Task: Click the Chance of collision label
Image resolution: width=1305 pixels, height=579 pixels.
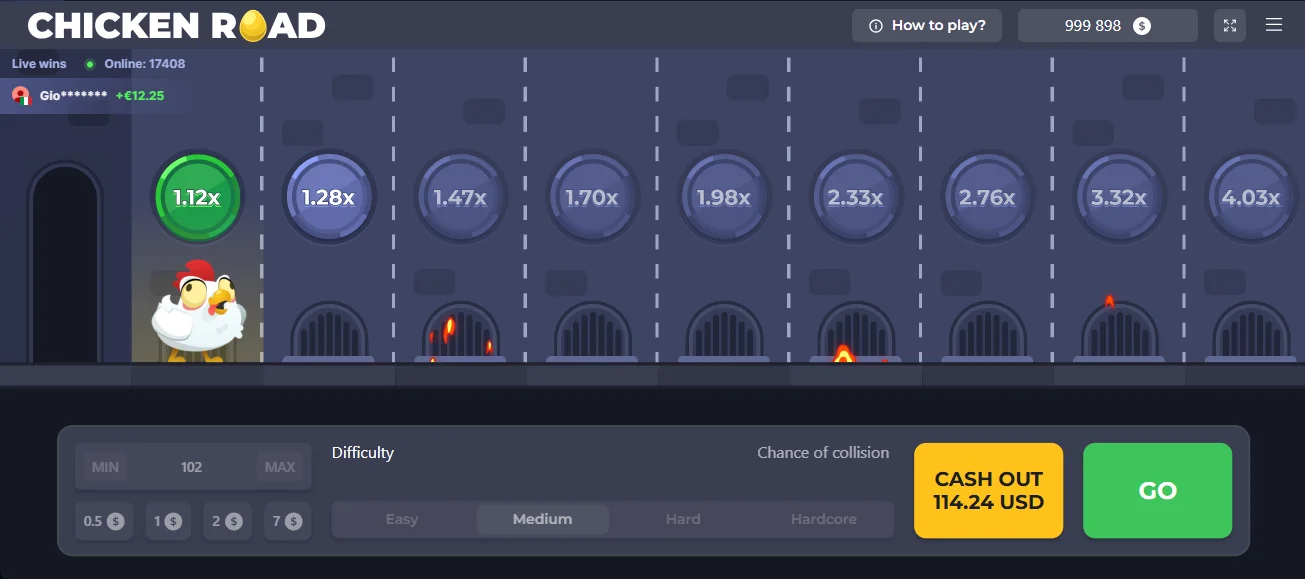Action: (x=823, y=453)
